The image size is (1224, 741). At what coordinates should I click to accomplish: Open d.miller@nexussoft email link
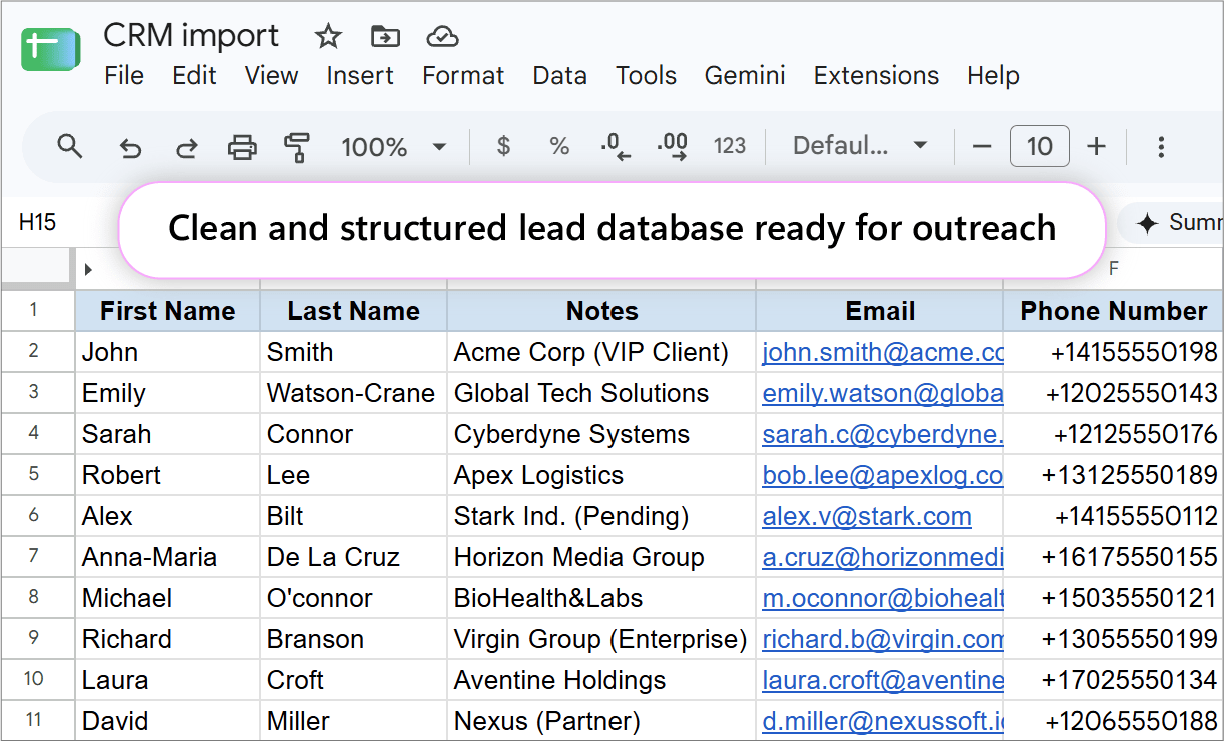(883, 721)
